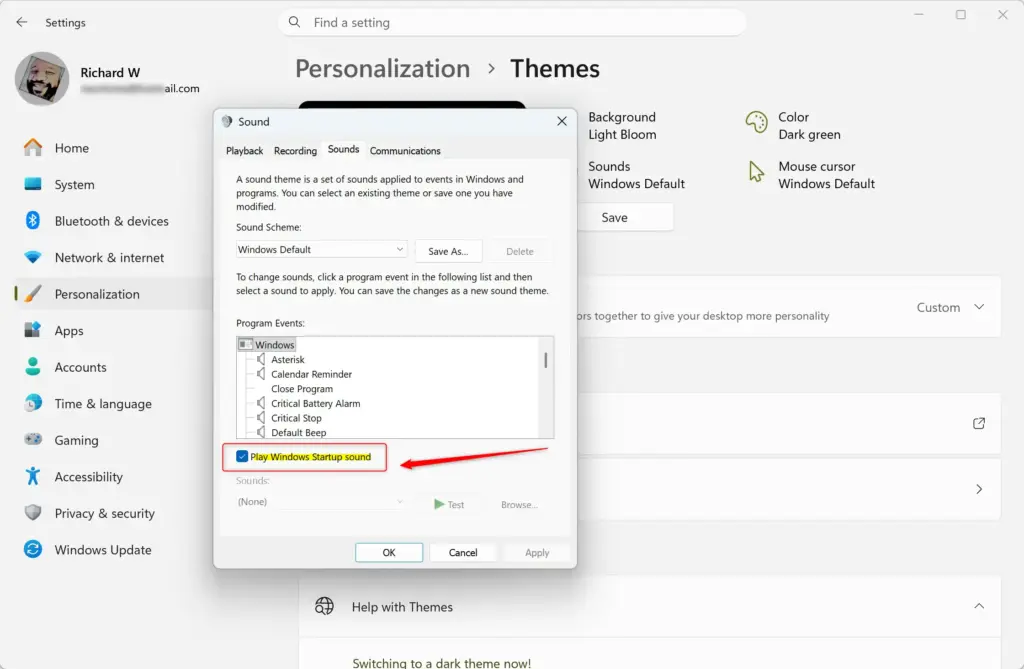Click the Windows Update sync icon
This screenshot has width=1024, height=669.
(x=33, y=549)
